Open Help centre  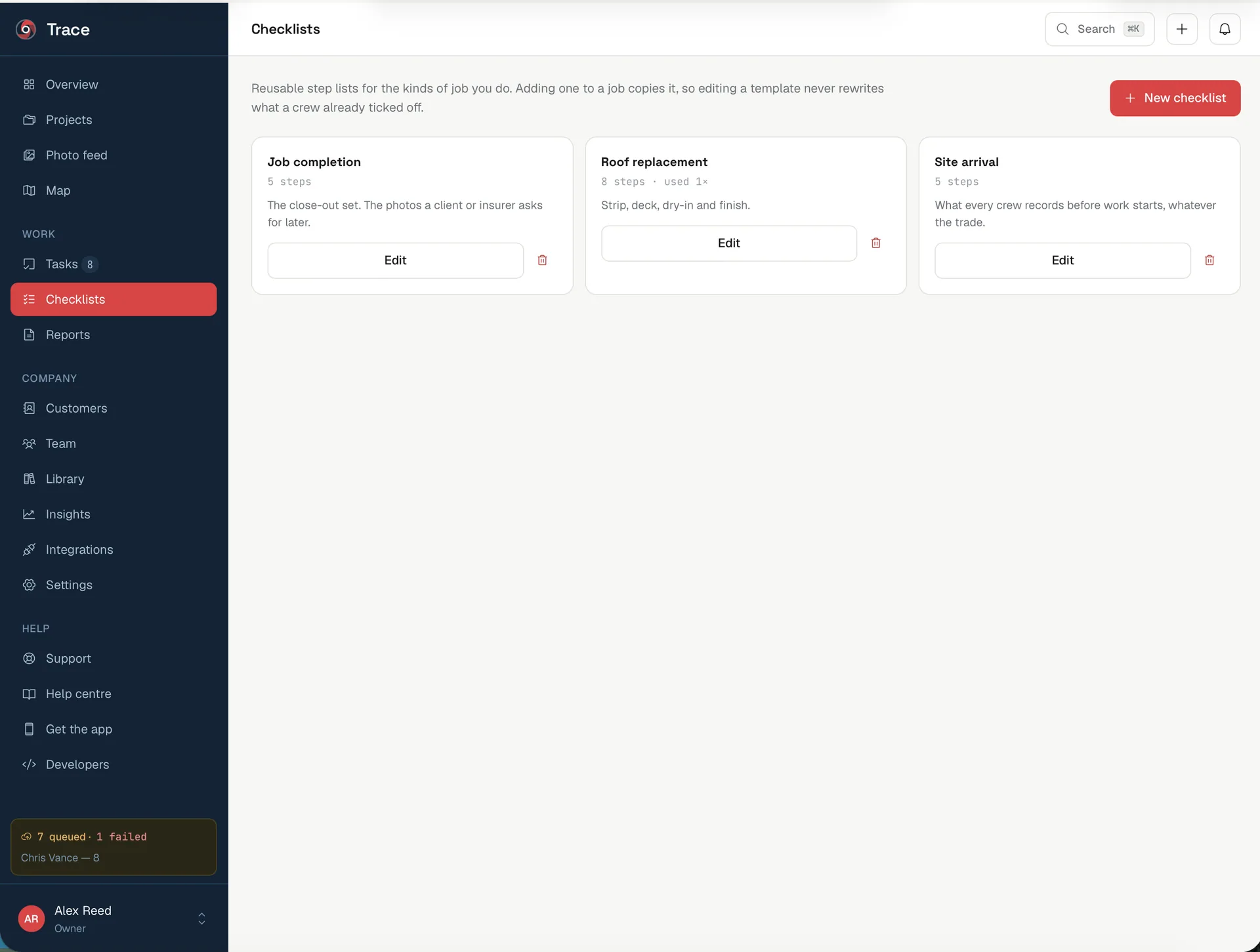(x=114, y=694)
